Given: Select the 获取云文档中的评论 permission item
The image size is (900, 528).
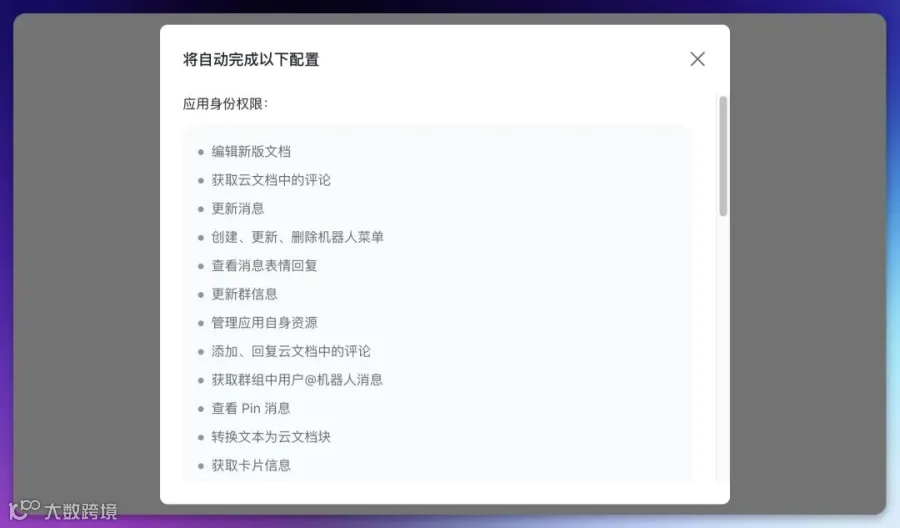Looking at the screenshot, I should [271, 180].
